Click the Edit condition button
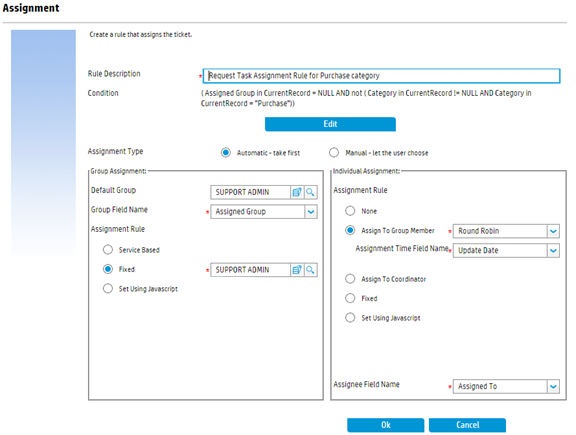The image size is (576, 435). 330,124
